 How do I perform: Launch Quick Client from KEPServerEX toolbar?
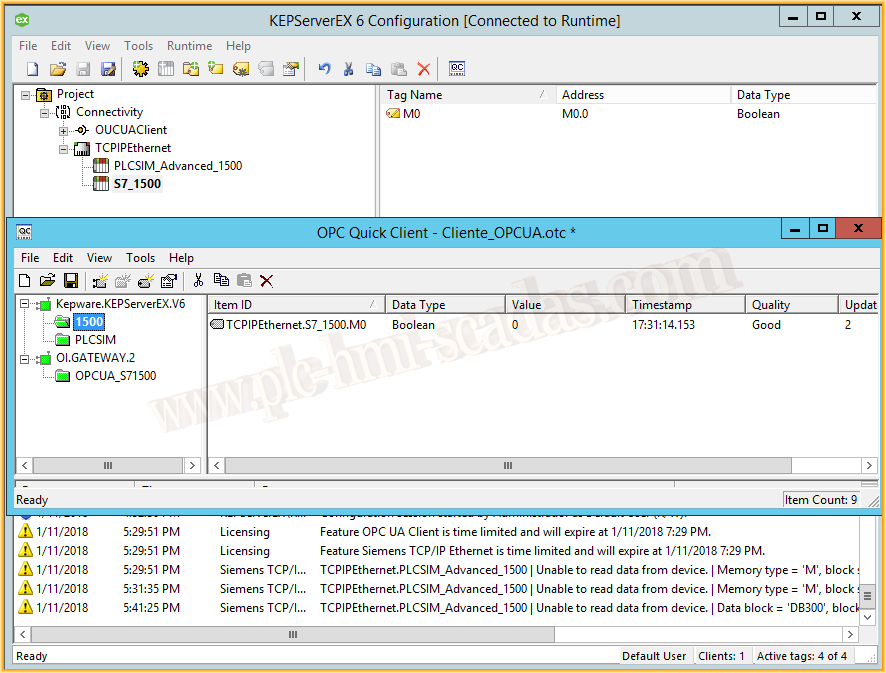coord(457,69)
